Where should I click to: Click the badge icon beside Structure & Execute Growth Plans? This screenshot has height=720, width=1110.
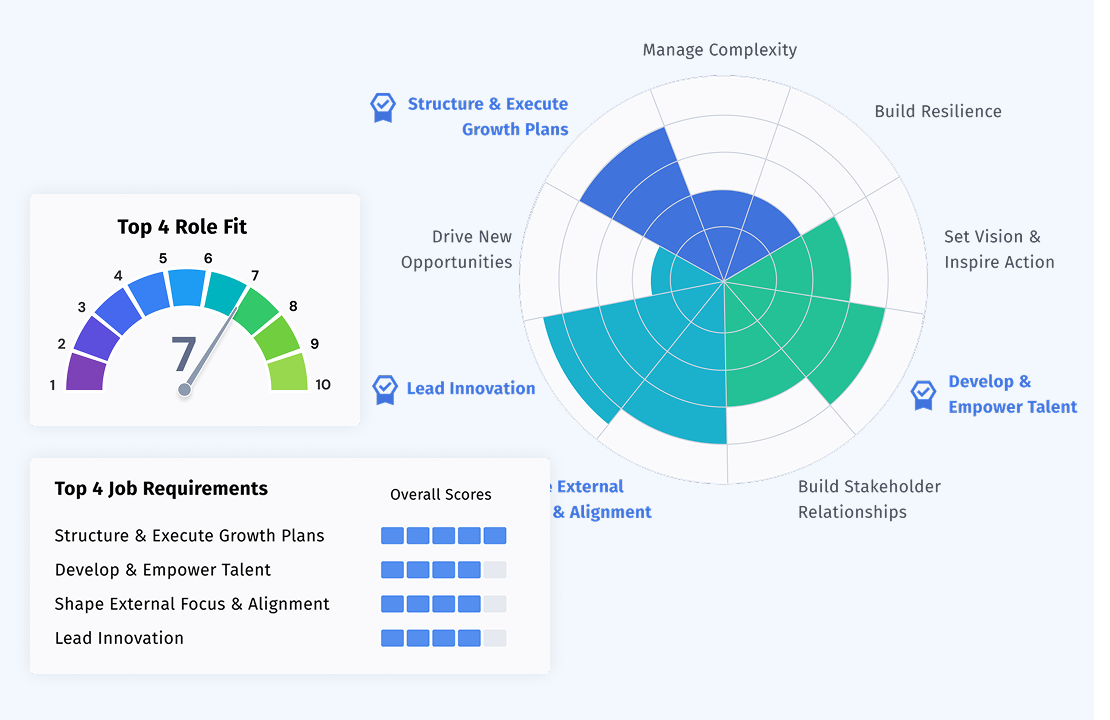click(383, 108)
